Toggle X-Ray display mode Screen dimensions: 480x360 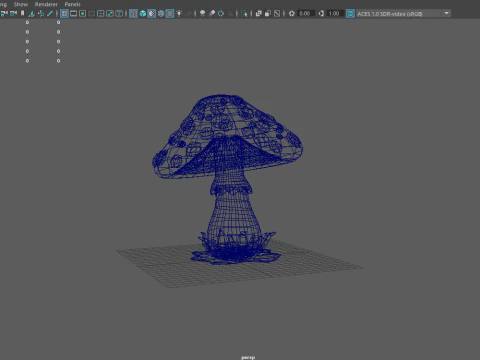point(259,13)
